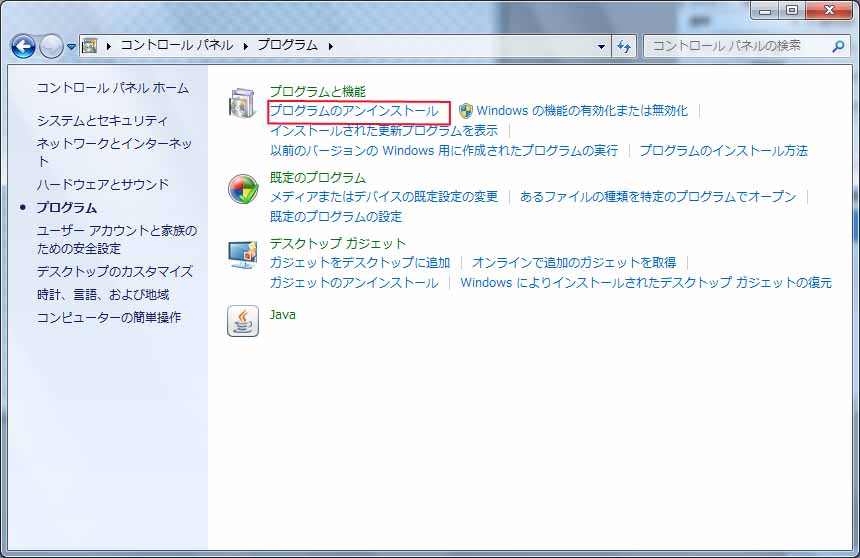Click the 既定のプログラム icon
This screenshot has width=860, height=558.
[243, 189]
